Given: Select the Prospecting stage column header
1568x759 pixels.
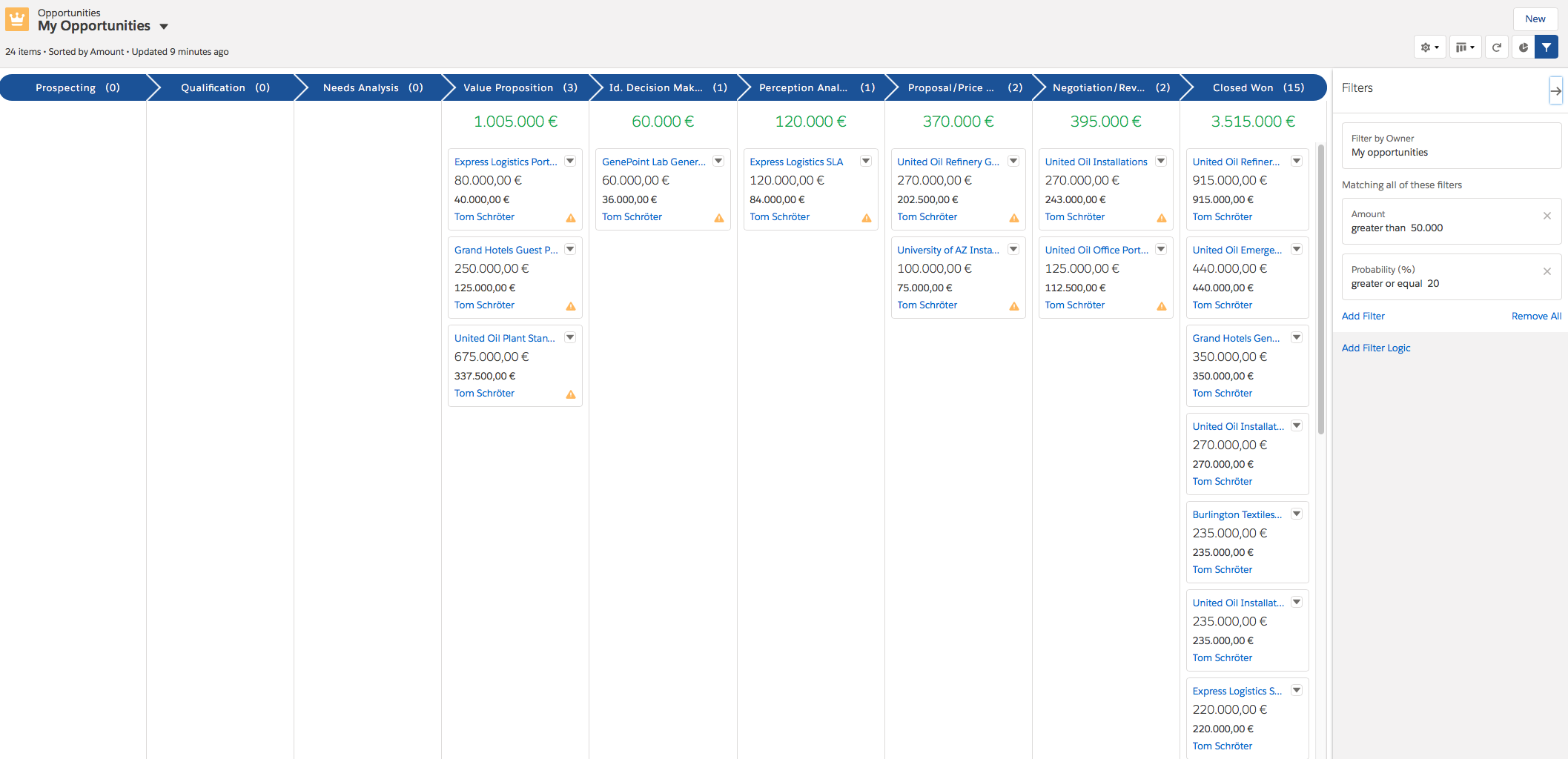Looking at the screenshot, I should [77, 87].
